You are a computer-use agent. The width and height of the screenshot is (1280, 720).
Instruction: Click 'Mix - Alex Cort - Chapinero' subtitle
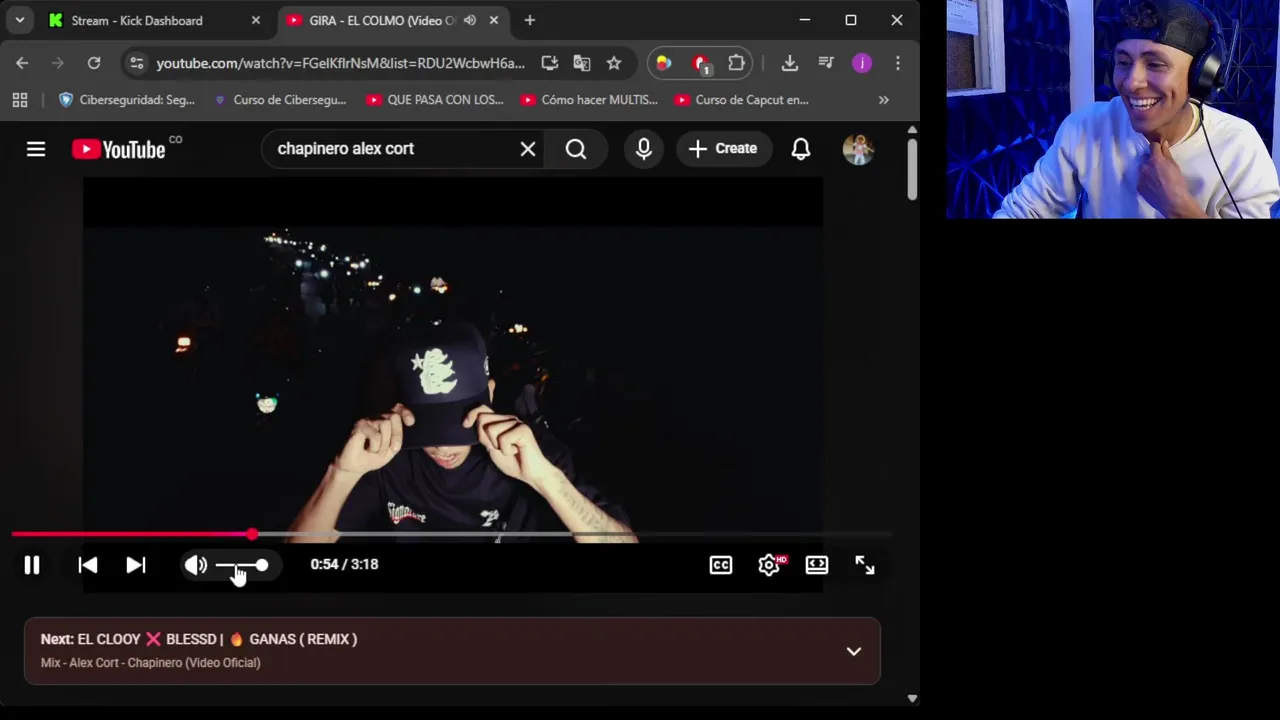click(x=151, y=663)
